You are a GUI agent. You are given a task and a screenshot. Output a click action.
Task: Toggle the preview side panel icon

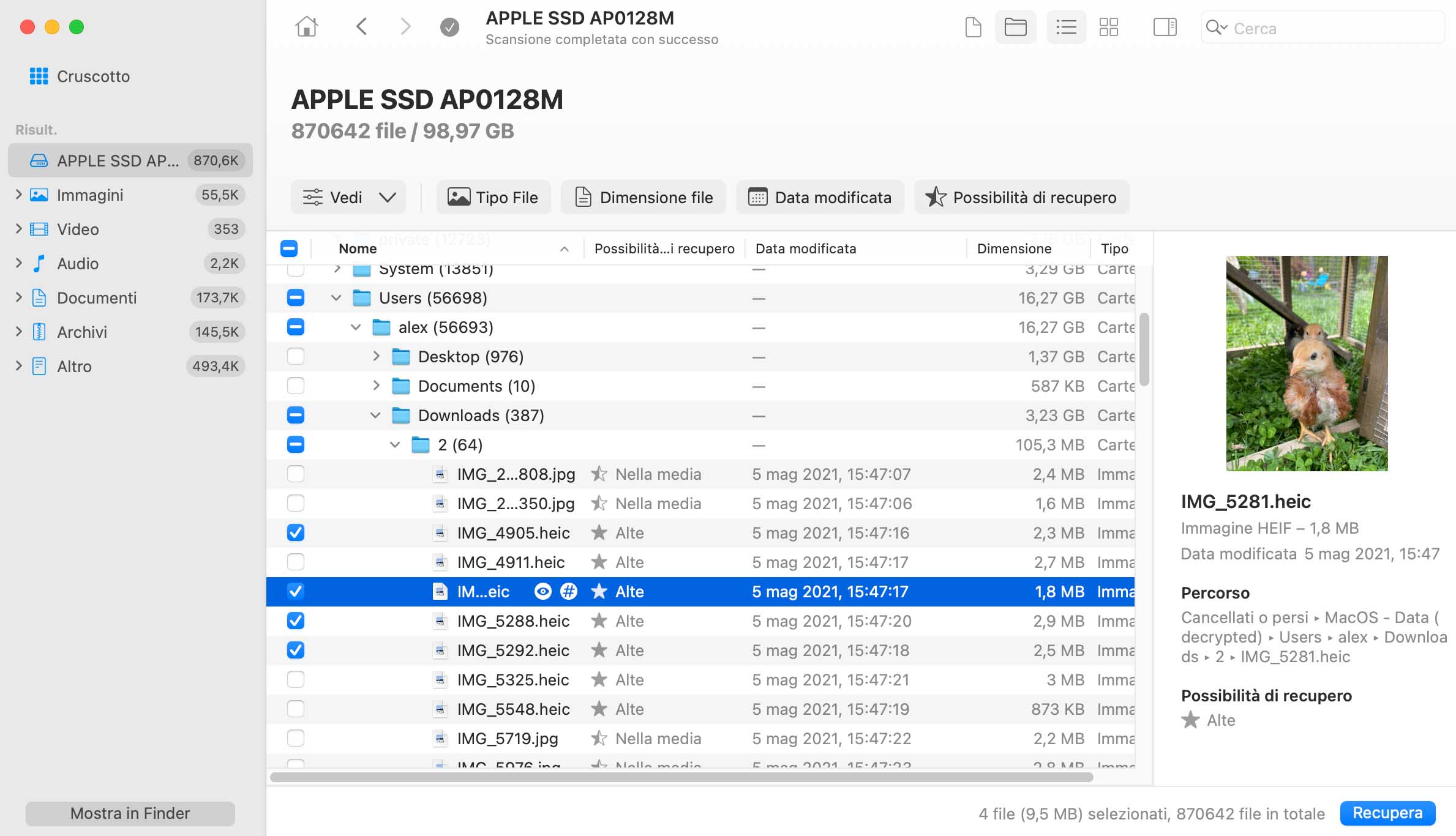coord(1165,28)
